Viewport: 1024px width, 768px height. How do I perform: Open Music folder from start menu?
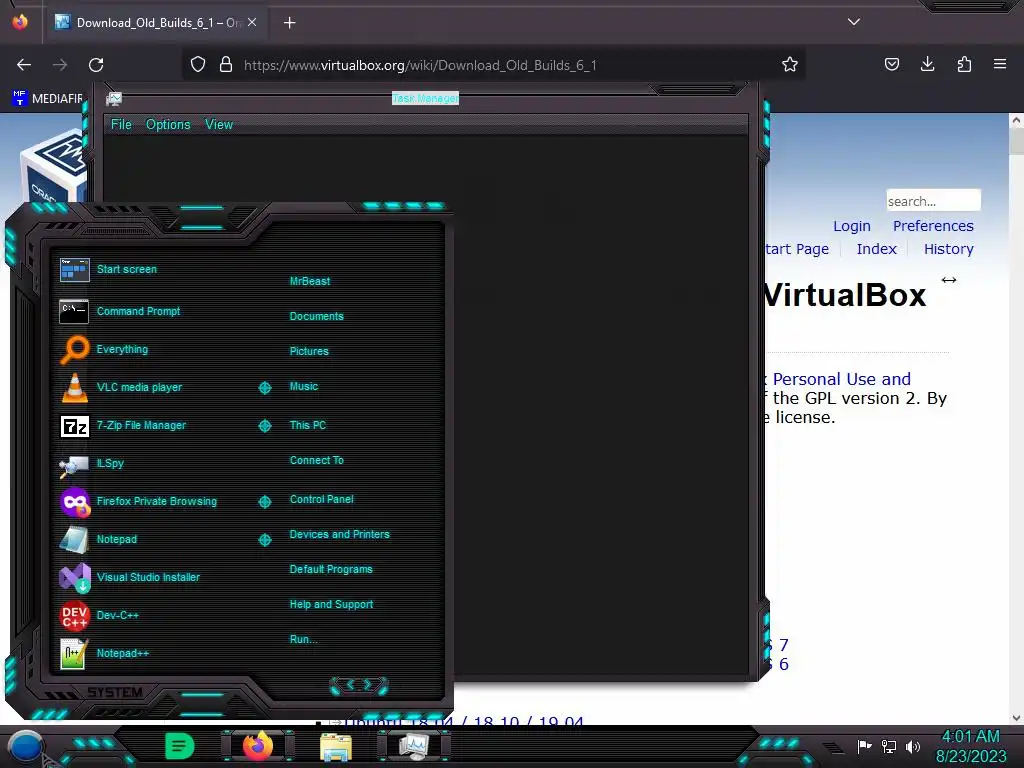click(x=304, y=386)
